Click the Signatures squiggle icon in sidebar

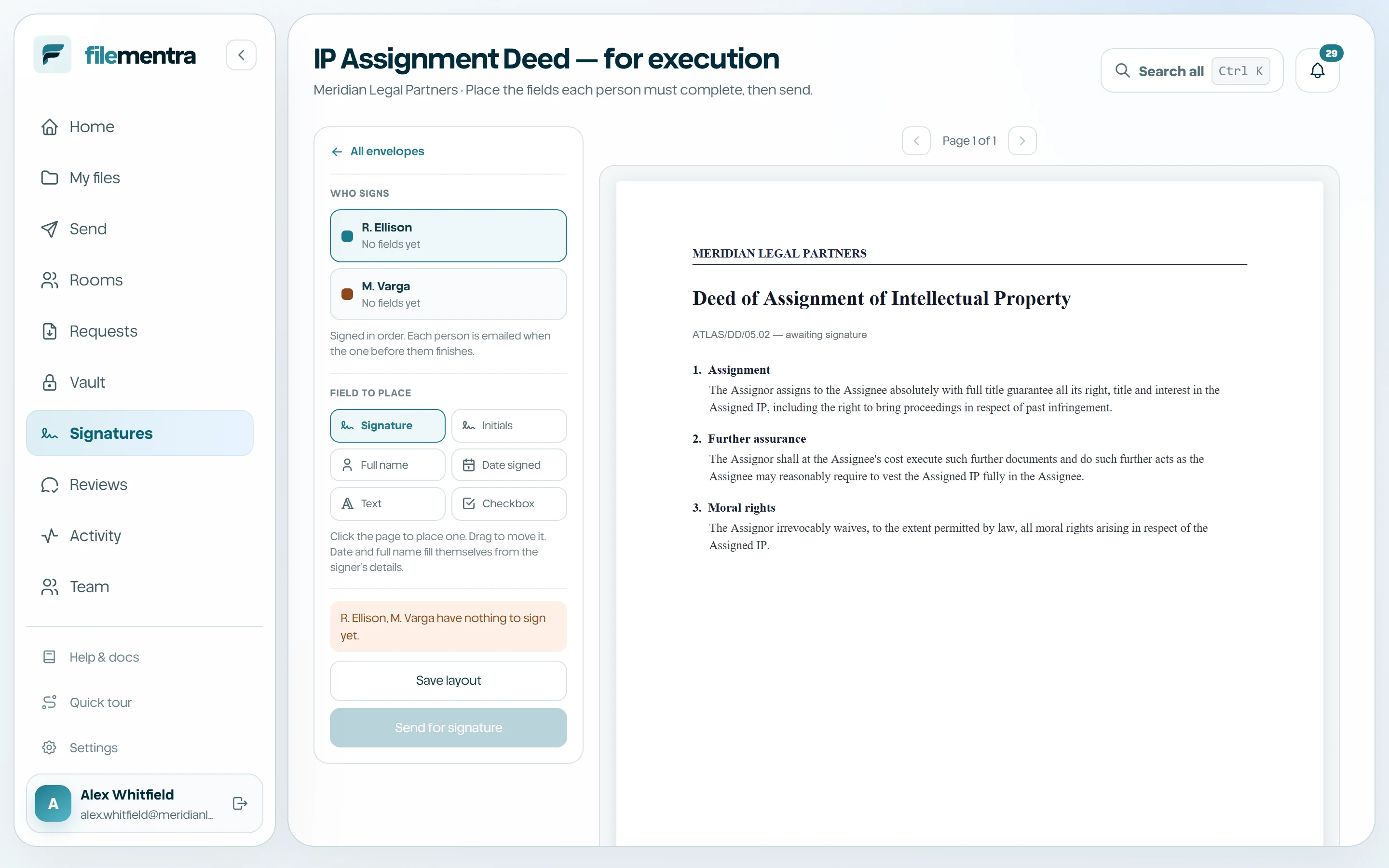[x=50, y=434]
